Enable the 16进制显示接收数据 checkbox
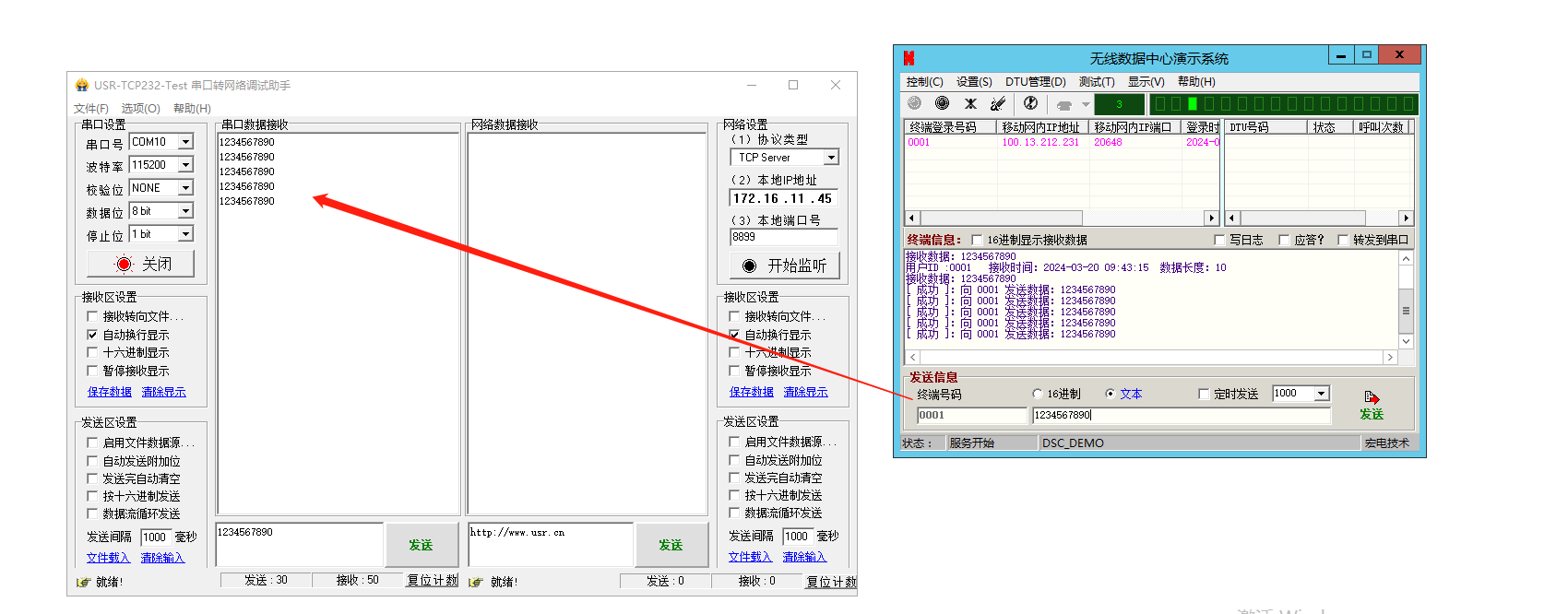The width and height of the screenshot is (1568, 614). [x=977, y=240]
